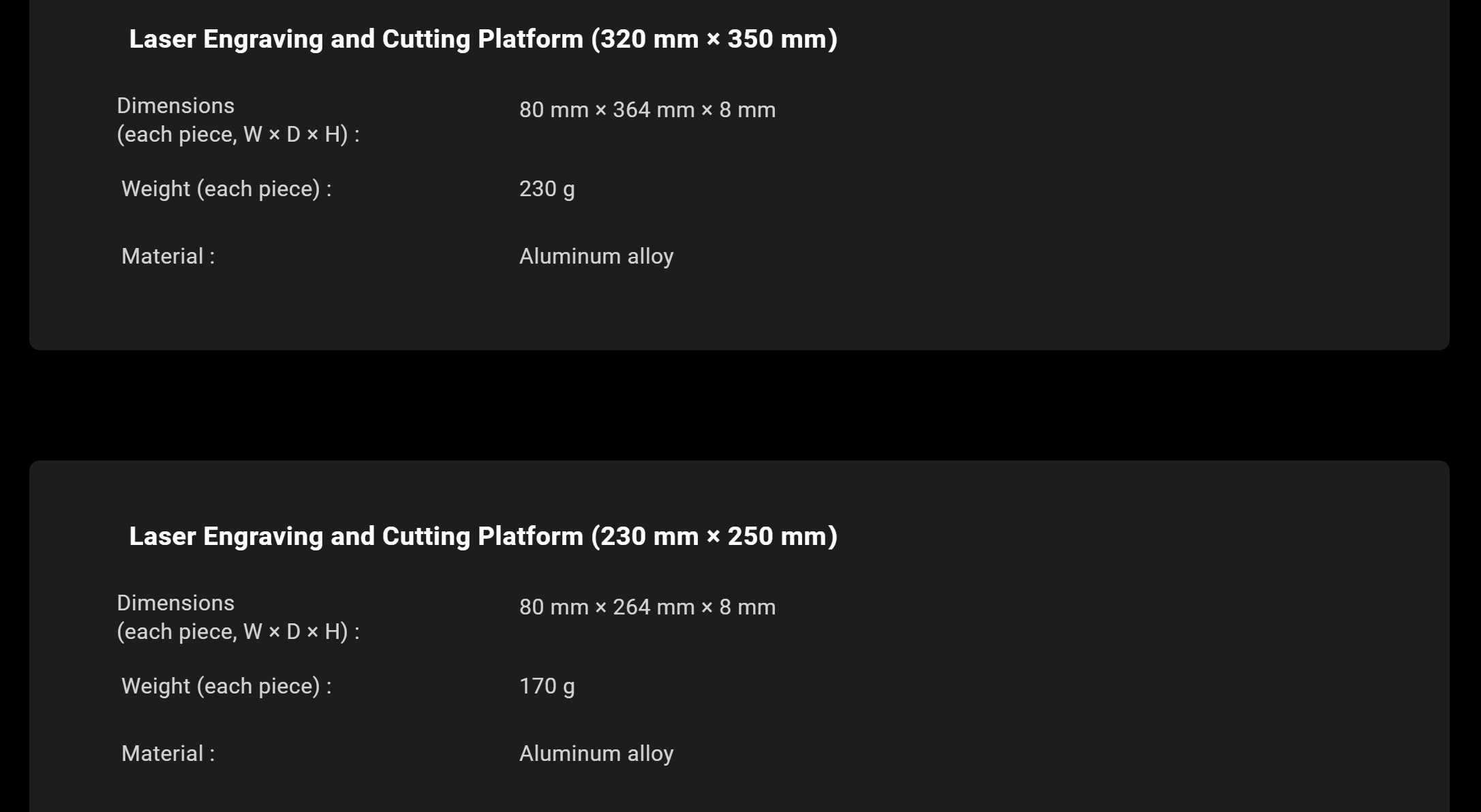
Task: Click the first Aluminum alloy material value
Action: coord(596,257)
